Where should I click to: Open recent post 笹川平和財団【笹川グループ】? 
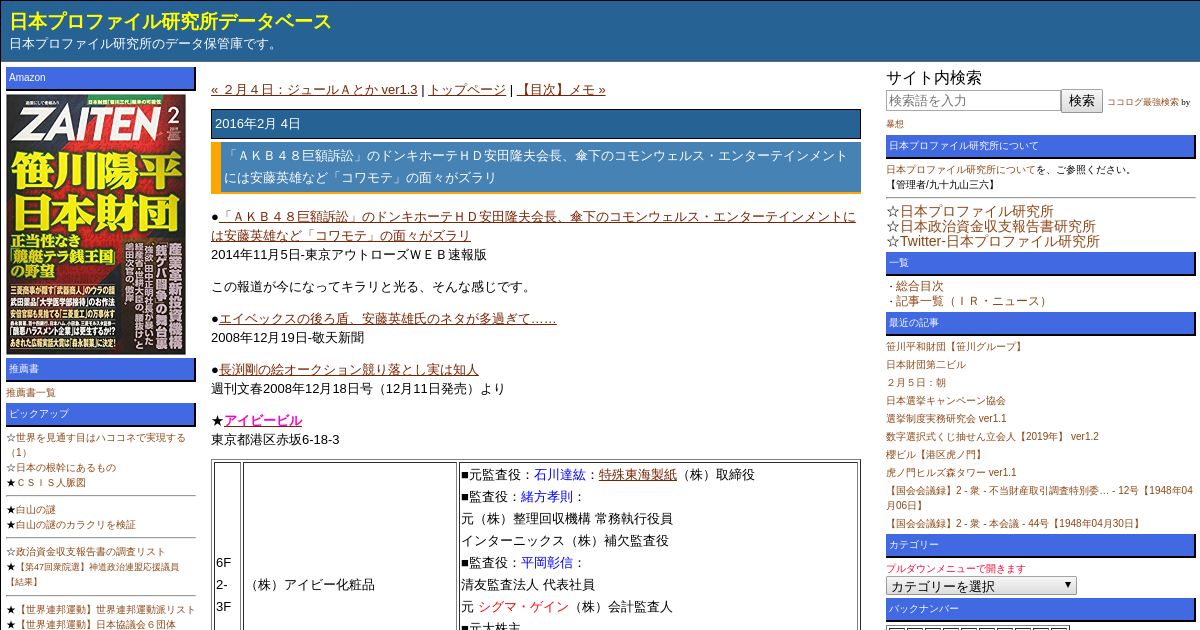coord(956,347)
